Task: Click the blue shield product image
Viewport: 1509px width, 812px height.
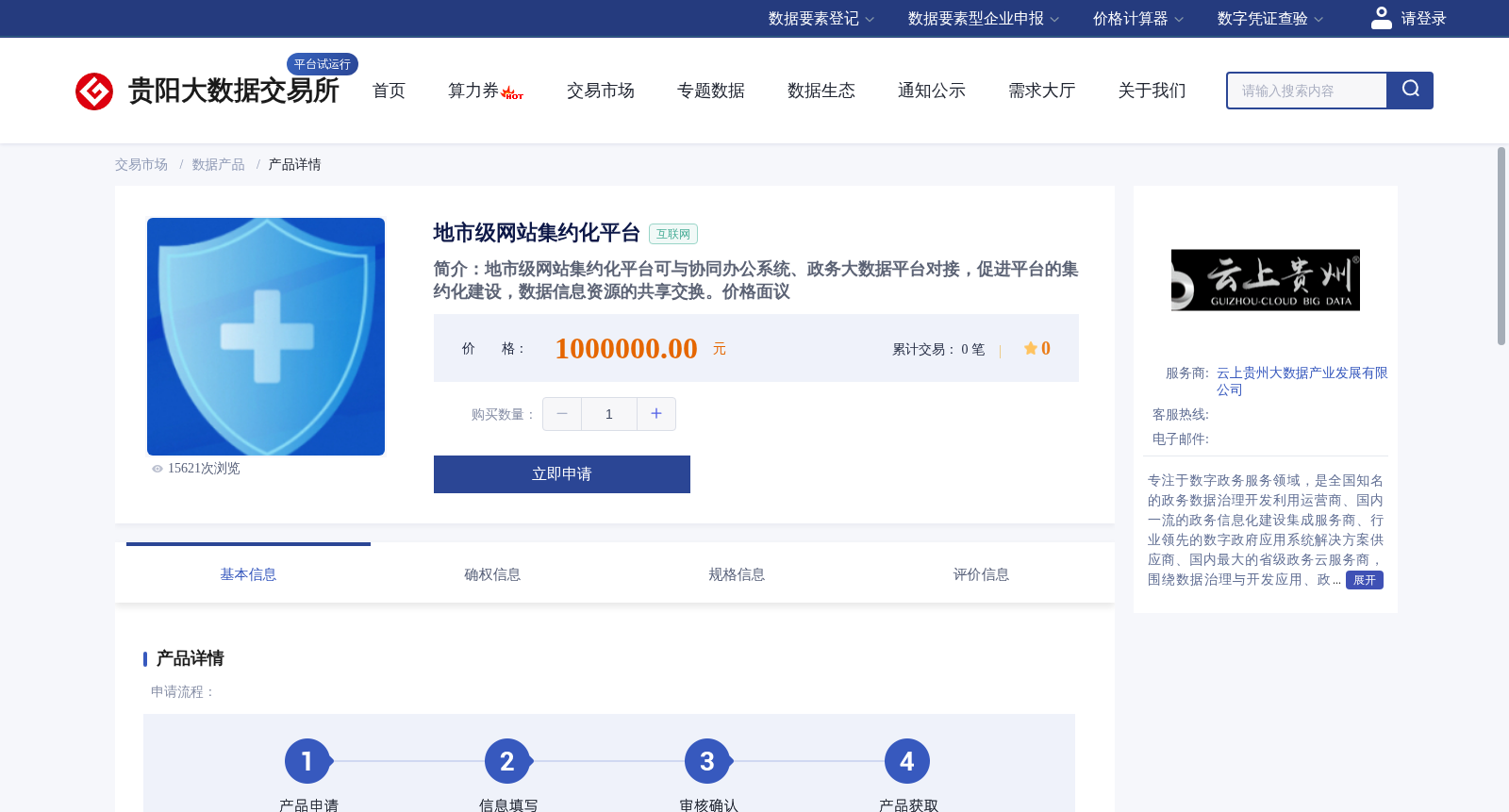Action: click(266, 337)
